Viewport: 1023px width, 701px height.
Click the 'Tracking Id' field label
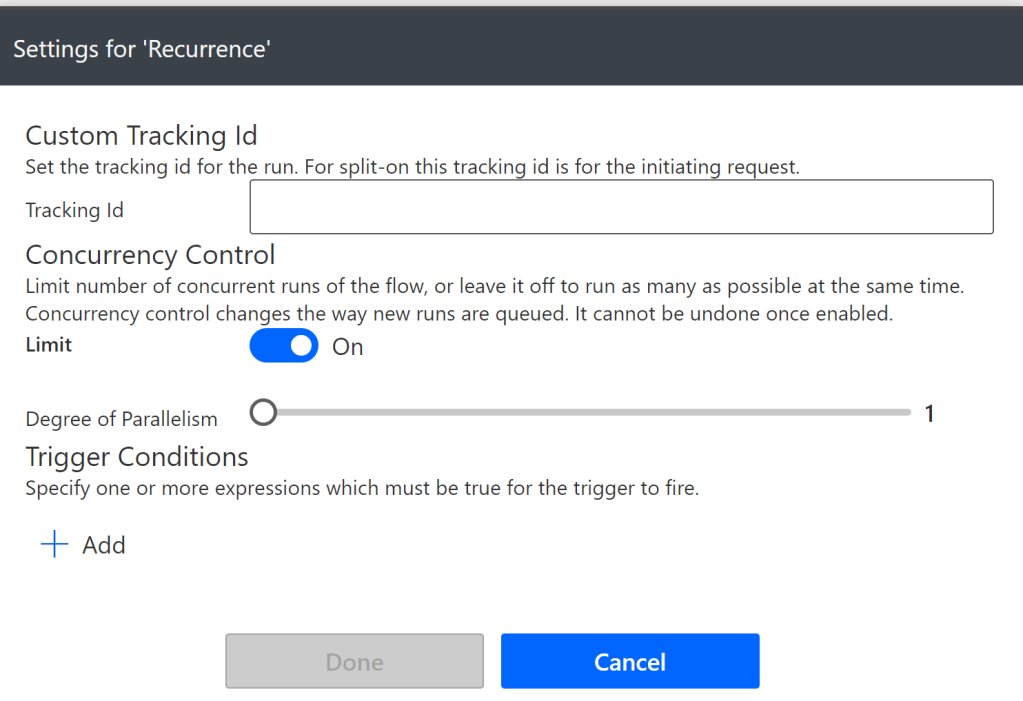74,210
